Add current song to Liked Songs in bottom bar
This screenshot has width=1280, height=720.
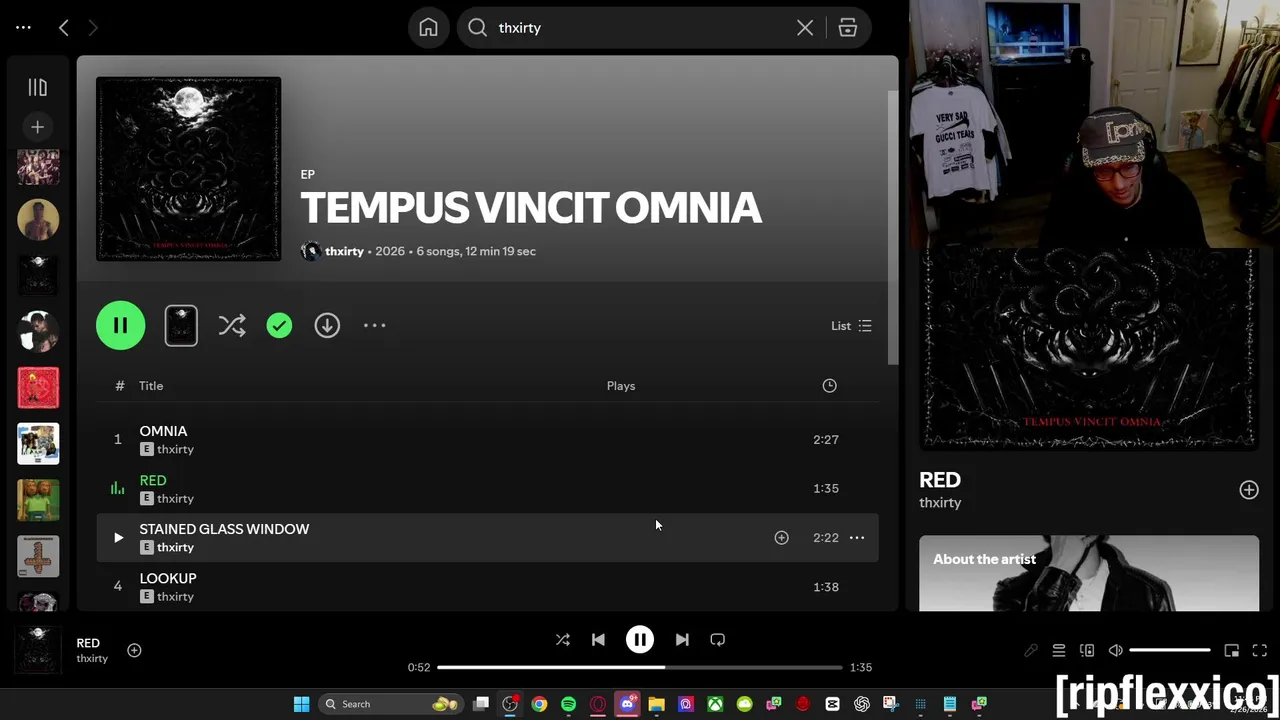click(134, 651)
